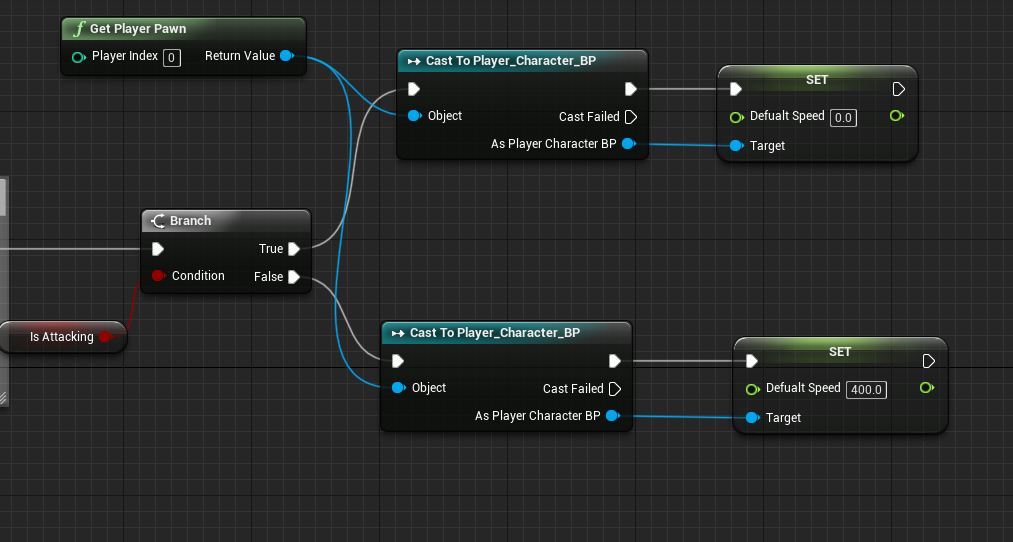Click Object pin on lower Cast node
This screenshot has width=1013, height=542.
pyautogui.click(x=398, y=388)
